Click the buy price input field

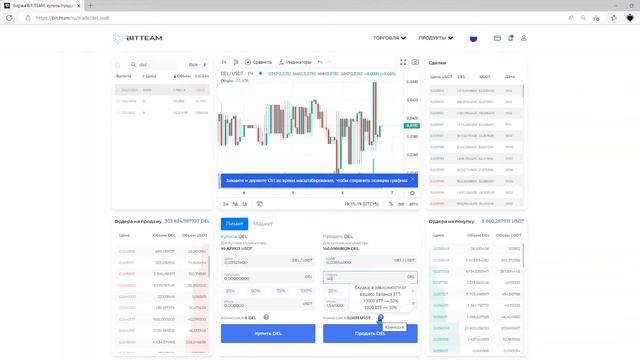268,260
